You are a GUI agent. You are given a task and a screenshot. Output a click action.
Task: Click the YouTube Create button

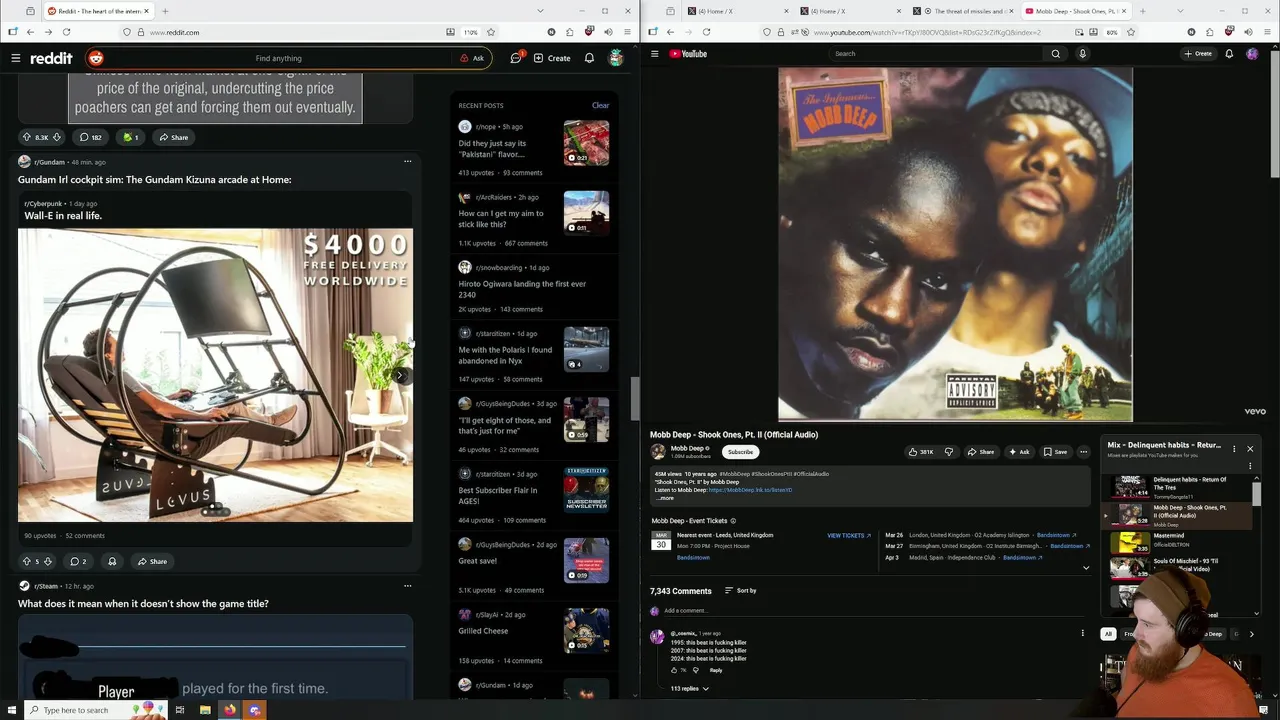point(1198,54)
